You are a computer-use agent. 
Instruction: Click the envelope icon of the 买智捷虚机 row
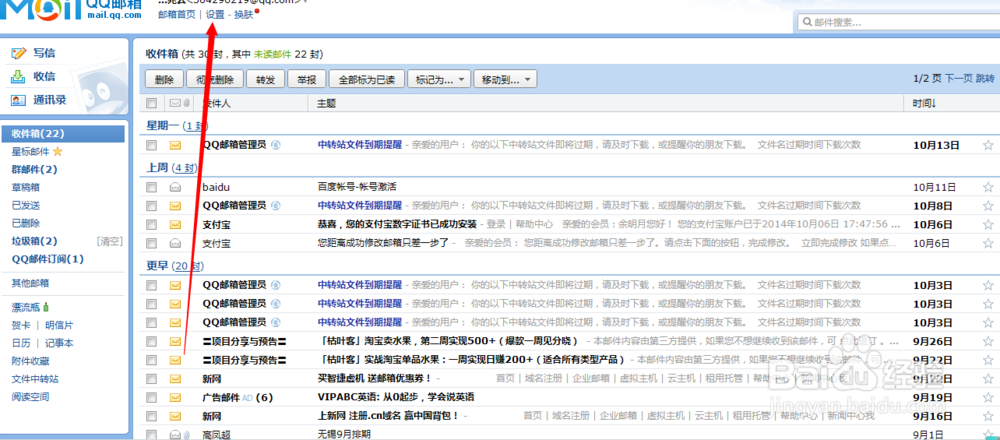click(175, 378)
